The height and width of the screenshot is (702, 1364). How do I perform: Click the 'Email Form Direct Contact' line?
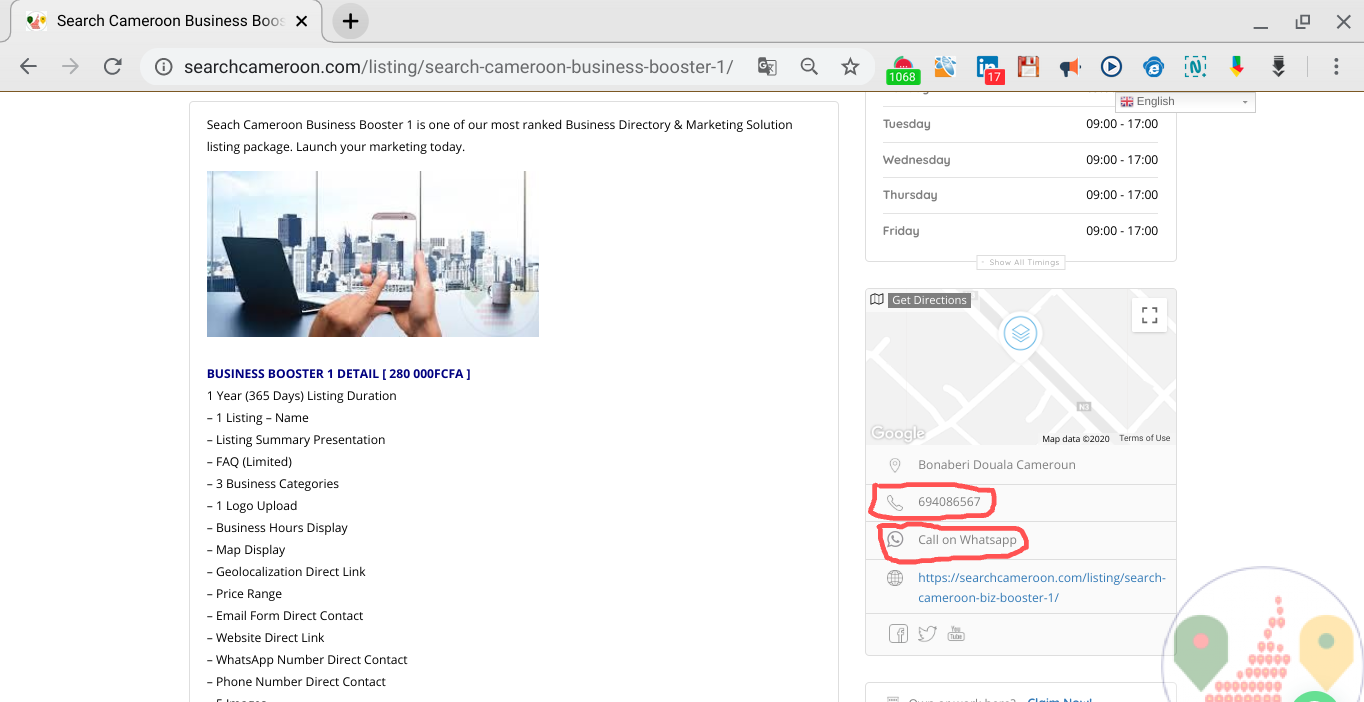(285, 616)
